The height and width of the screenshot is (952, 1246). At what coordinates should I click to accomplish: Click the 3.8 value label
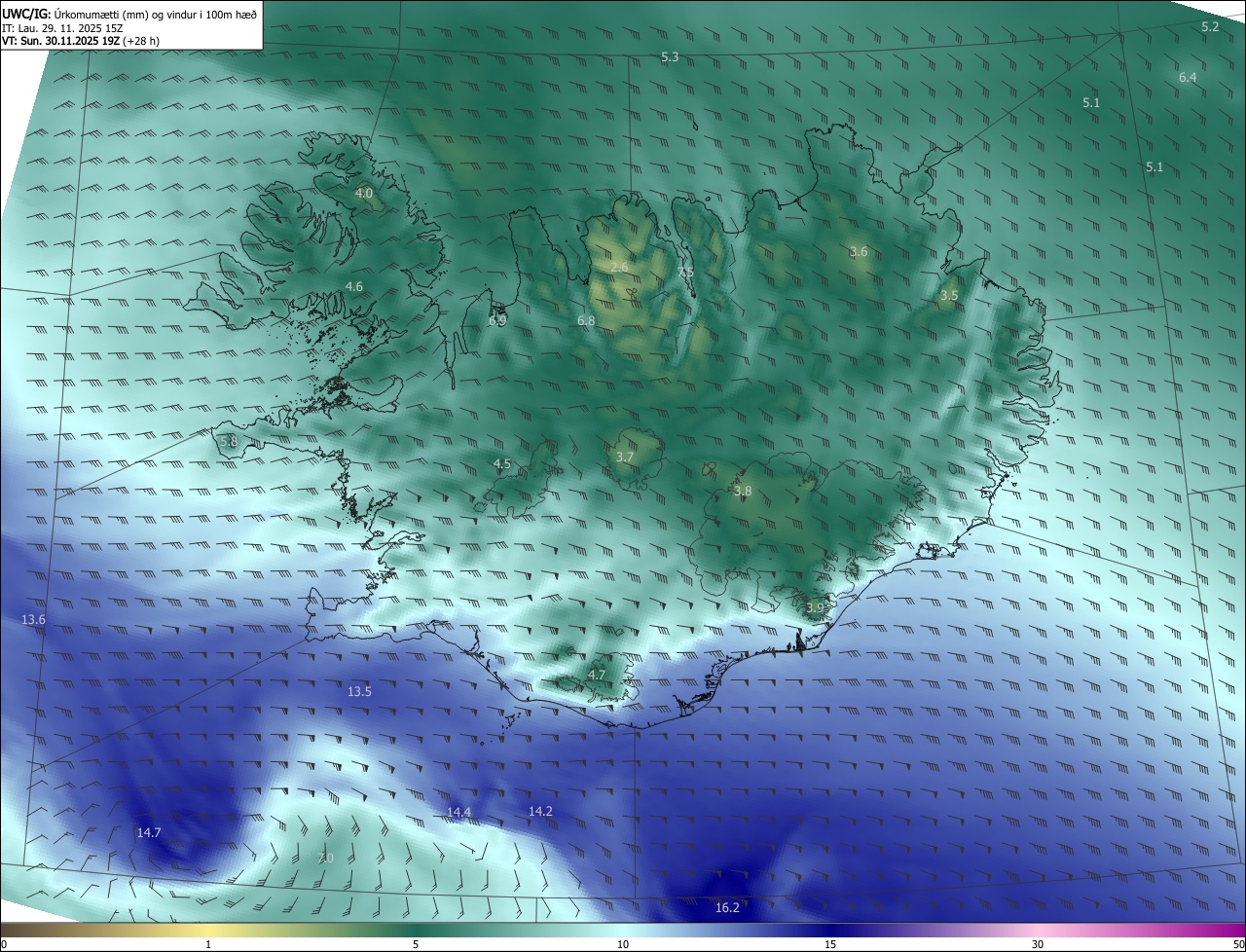pyautogui.click(x=743, y=492)
